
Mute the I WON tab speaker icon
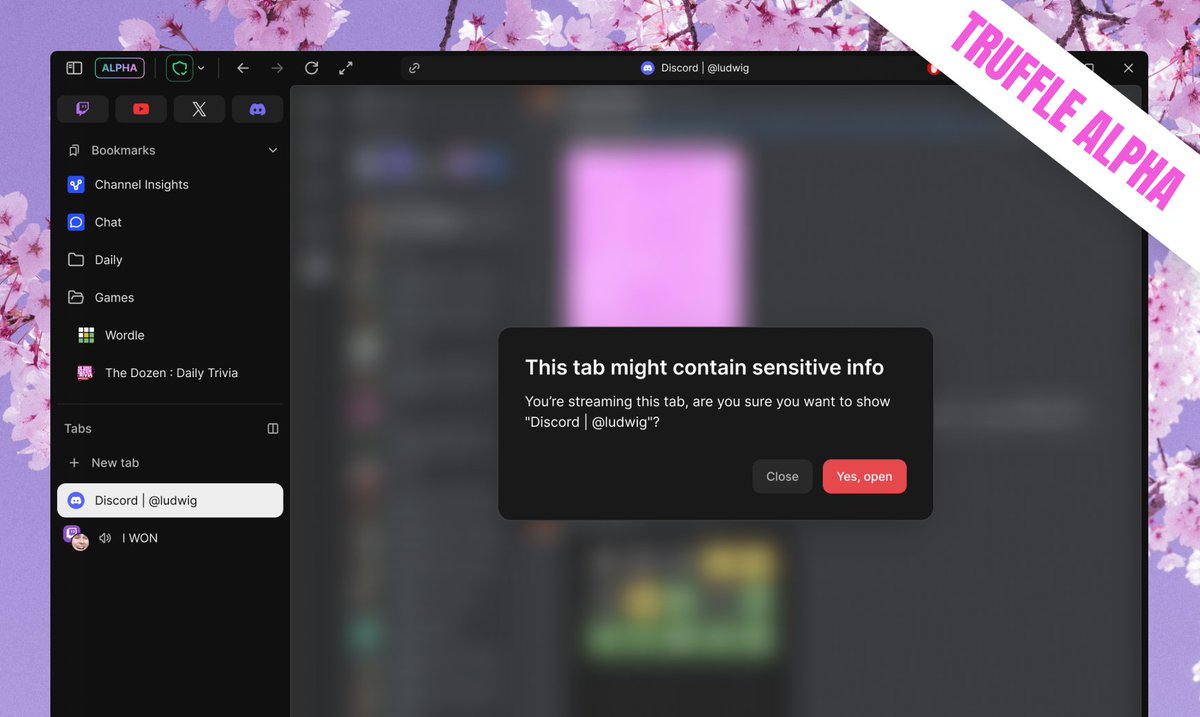[x=105, y=538]
